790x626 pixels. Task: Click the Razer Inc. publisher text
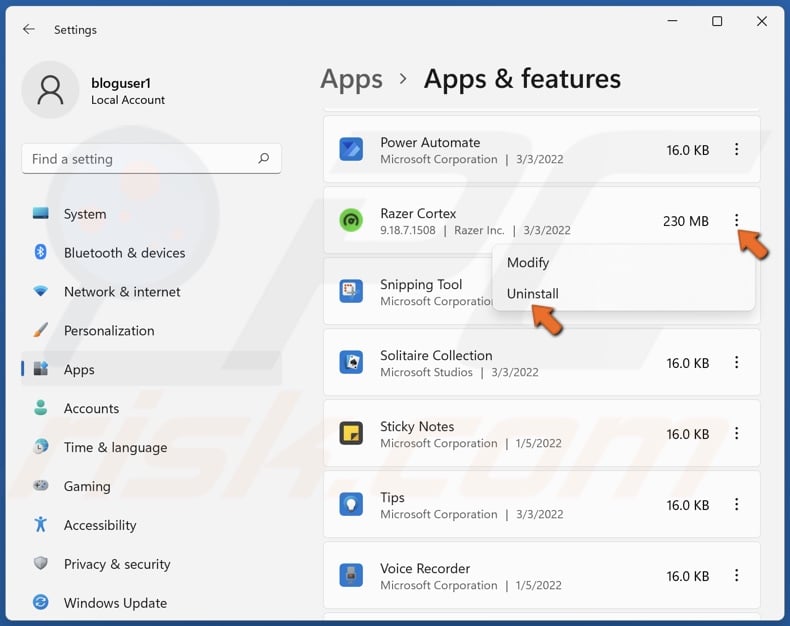coord(479,230)
